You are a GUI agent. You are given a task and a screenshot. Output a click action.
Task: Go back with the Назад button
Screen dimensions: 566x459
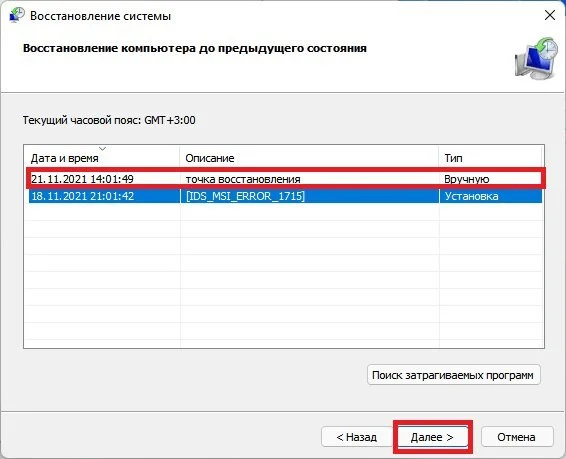coord(357,437)
